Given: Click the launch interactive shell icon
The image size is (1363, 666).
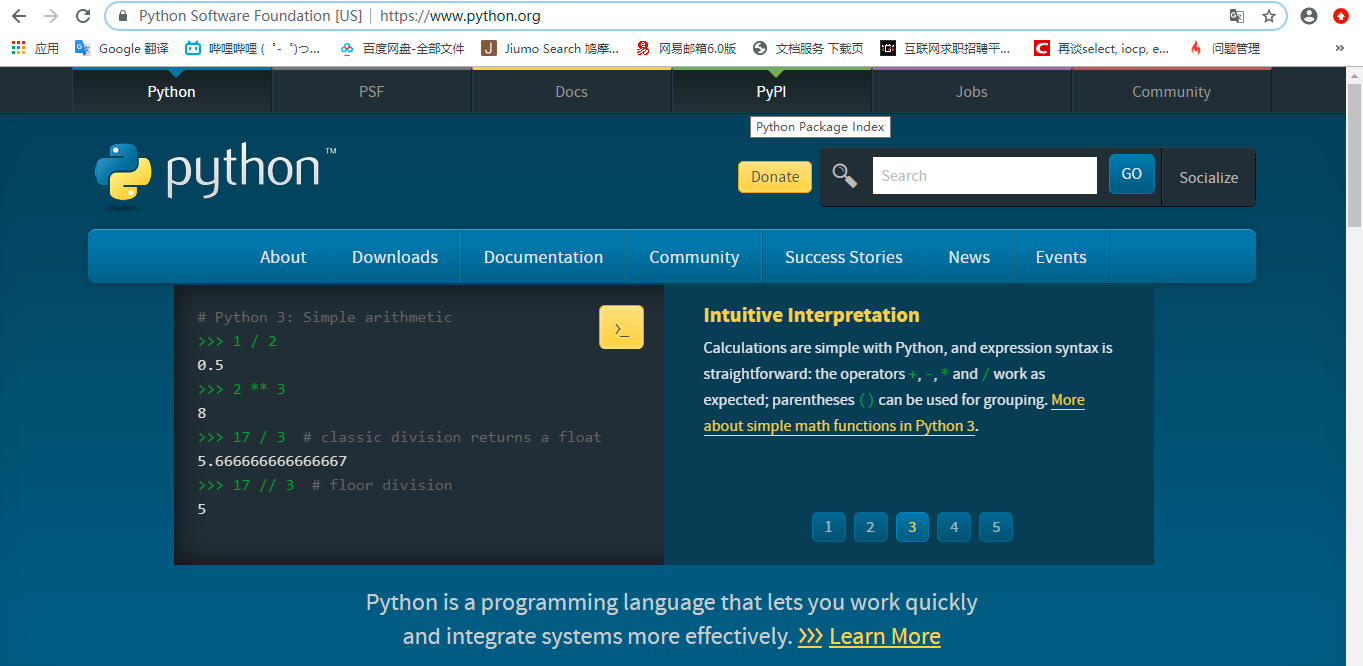Looking at the screenshot, I should tap(621, 328).
